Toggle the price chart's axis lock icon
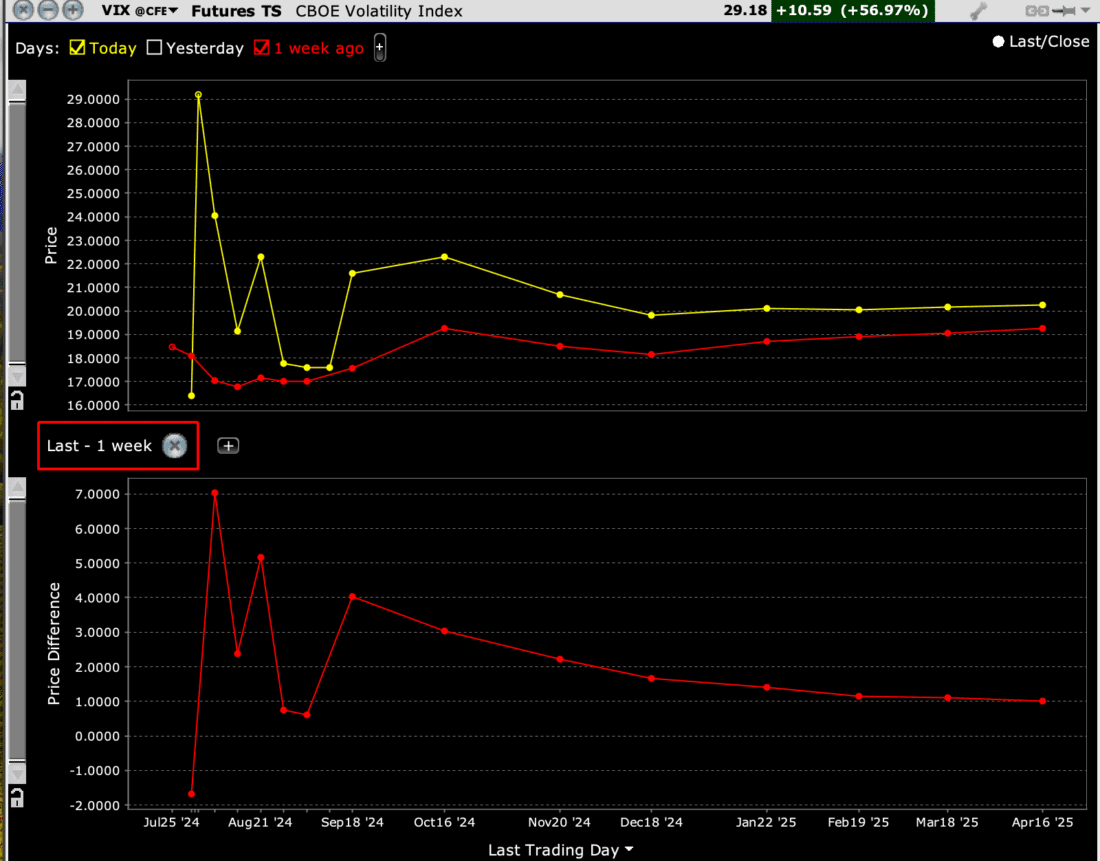The height and width of the screenshot is (861, 1100). 17,401
